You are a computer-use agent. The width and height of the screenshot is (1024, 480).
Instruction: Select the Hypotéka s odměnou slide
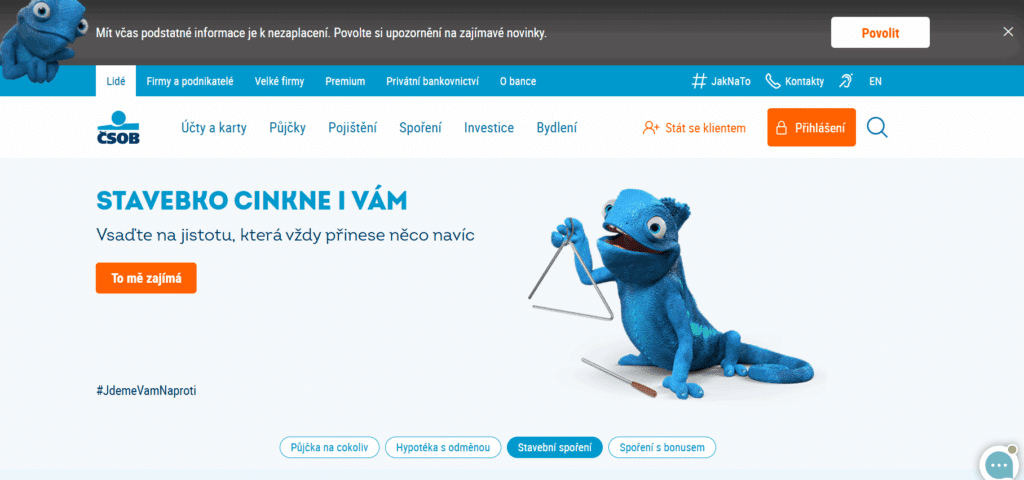pyautogui.click(x=443, y=447)
